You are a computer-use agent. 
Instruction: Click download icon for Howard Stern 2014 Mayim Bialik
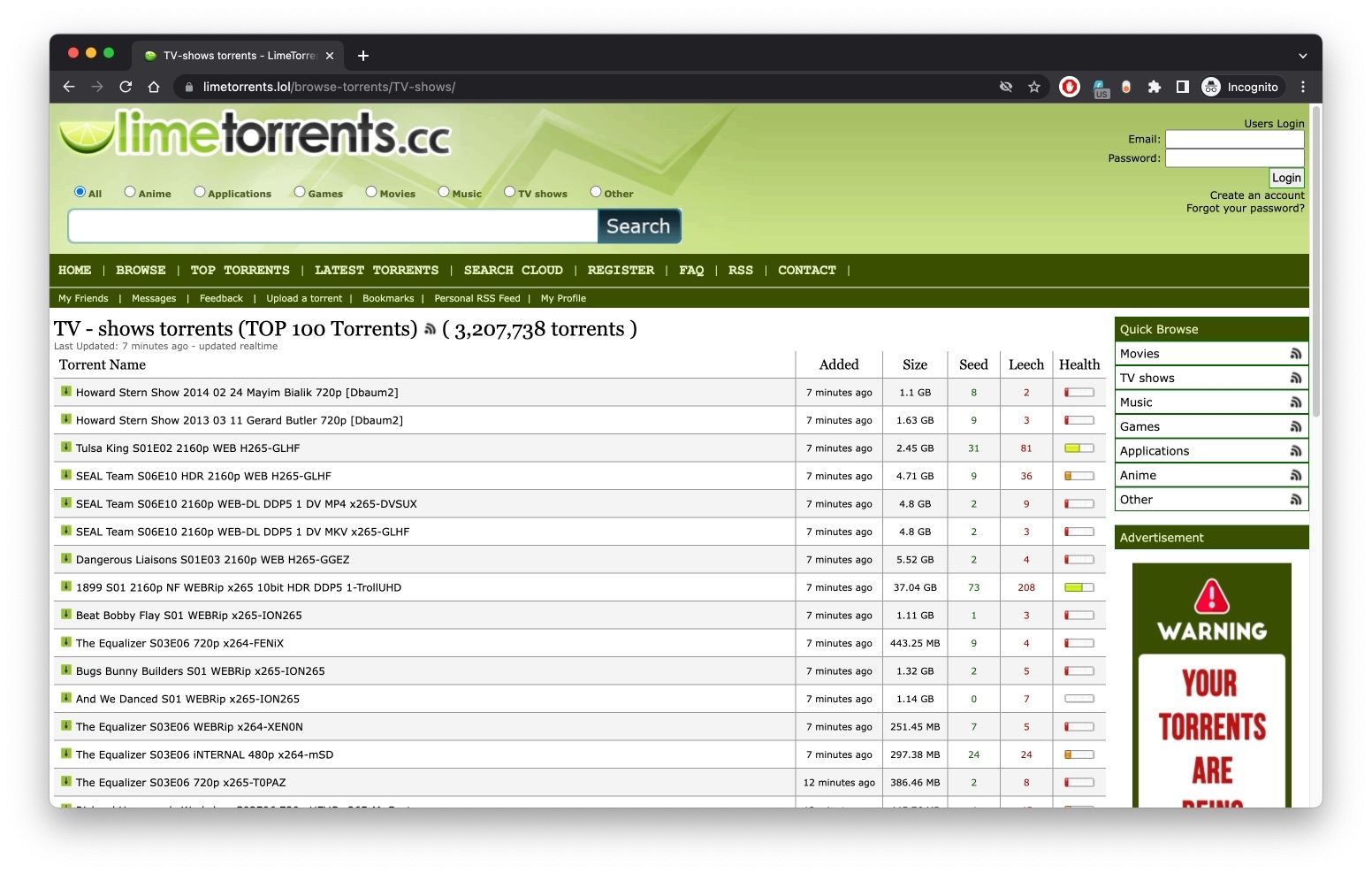coord(66,392)
